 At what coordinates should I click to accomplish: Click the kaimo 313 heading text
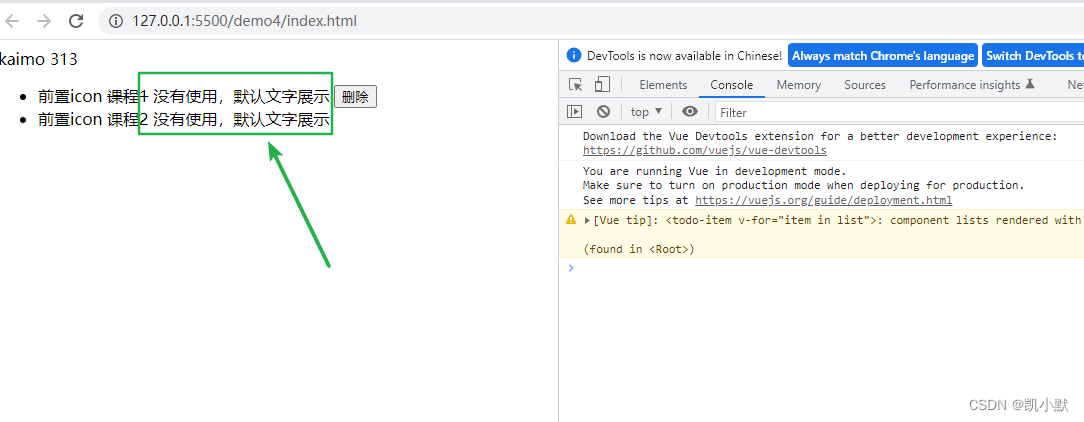[39, 59]
